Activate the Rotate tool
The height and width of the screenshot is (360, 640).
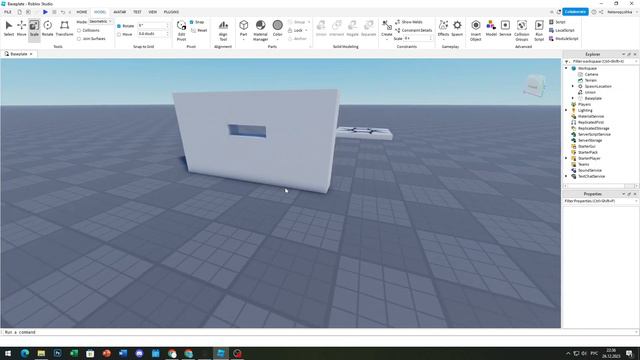click(47, 28)
